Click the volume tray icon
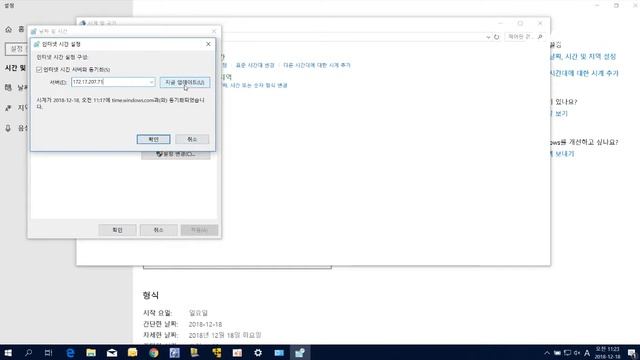 [577, 353]
